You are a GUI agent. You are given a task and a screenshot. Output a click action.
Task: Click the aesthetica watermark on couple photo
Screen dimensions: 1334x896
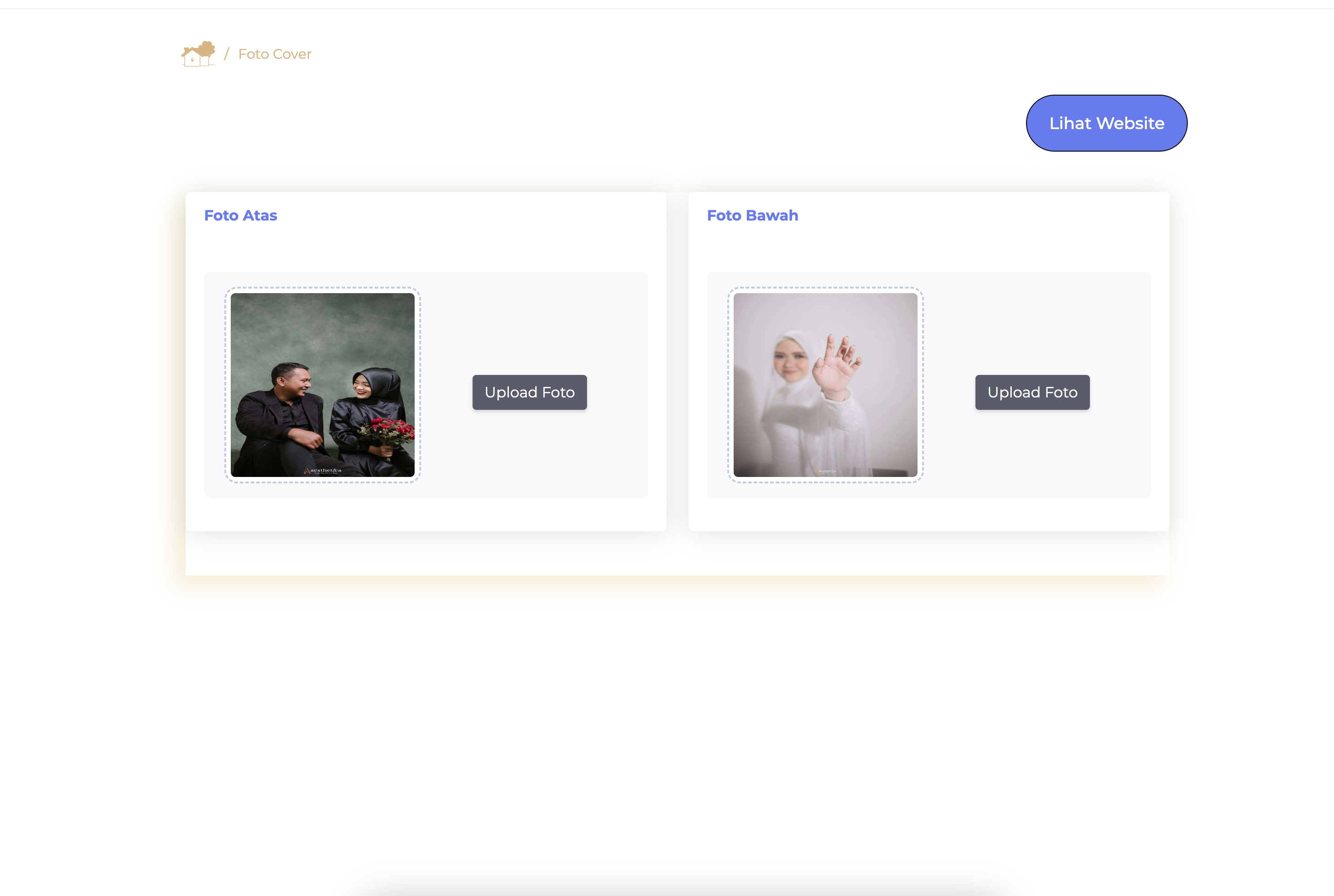(324, 471)
